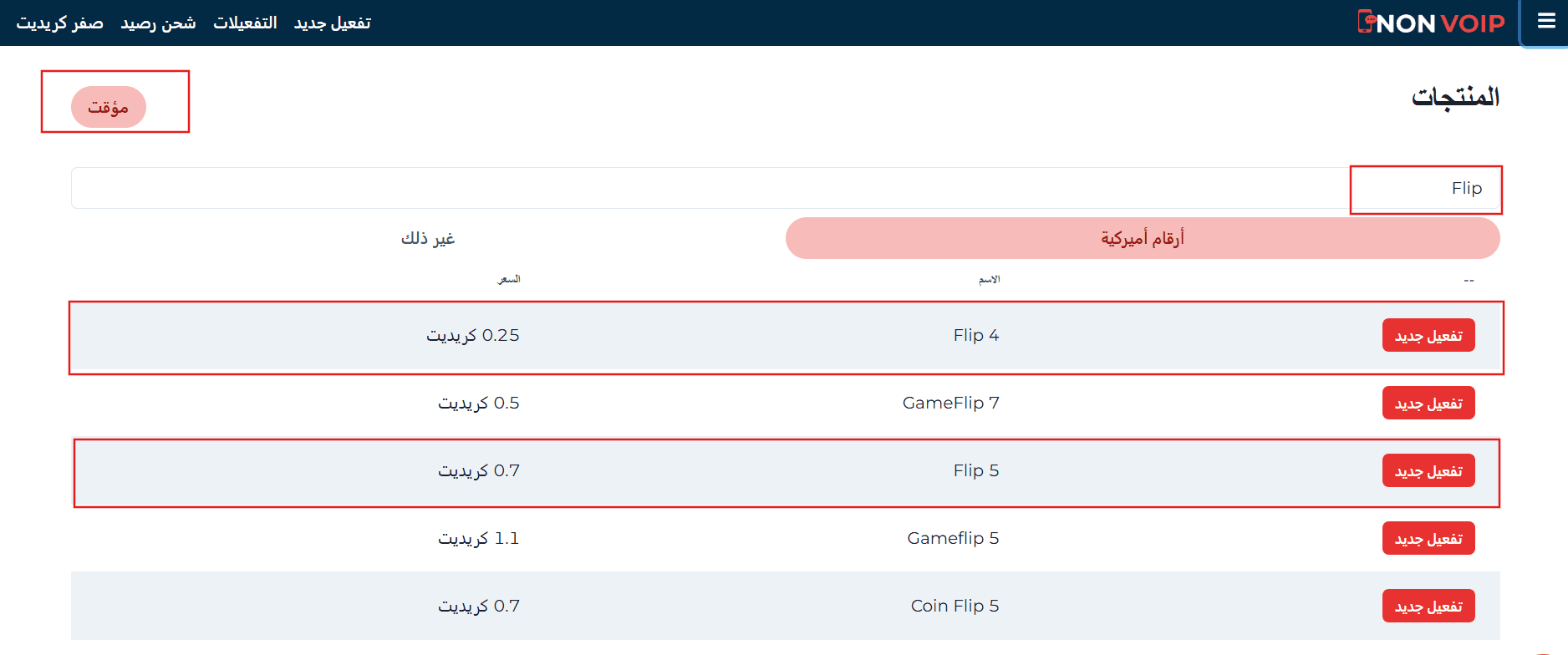Image resolution: width=1568 pixels, height=655 pixels.
Task: Open the hamburger menu icon
Action: [1546, 22]
